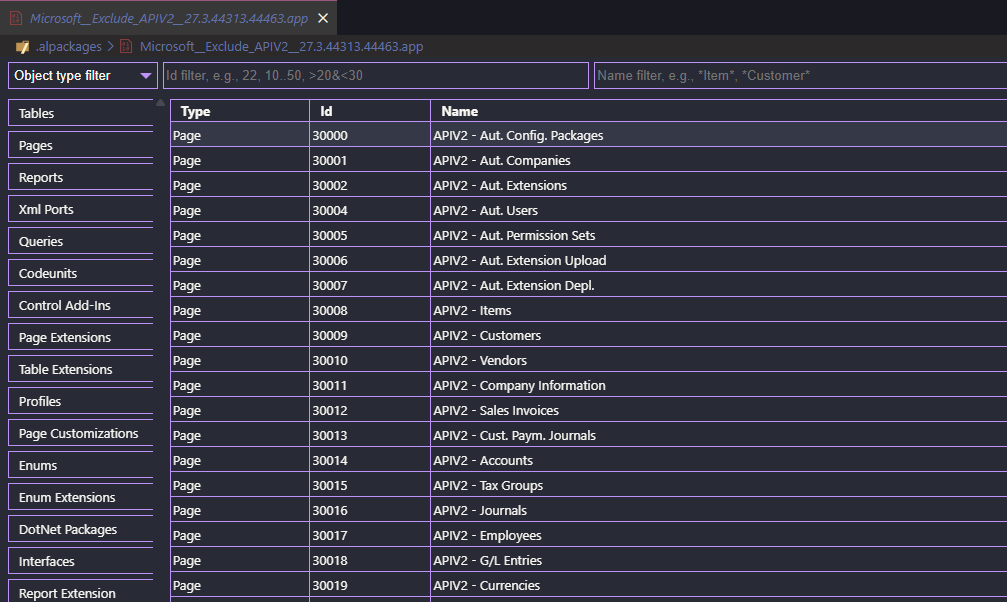Click the .alpackages folder icon in breadcrumb

pyautogui.click(x=22, y=47)
